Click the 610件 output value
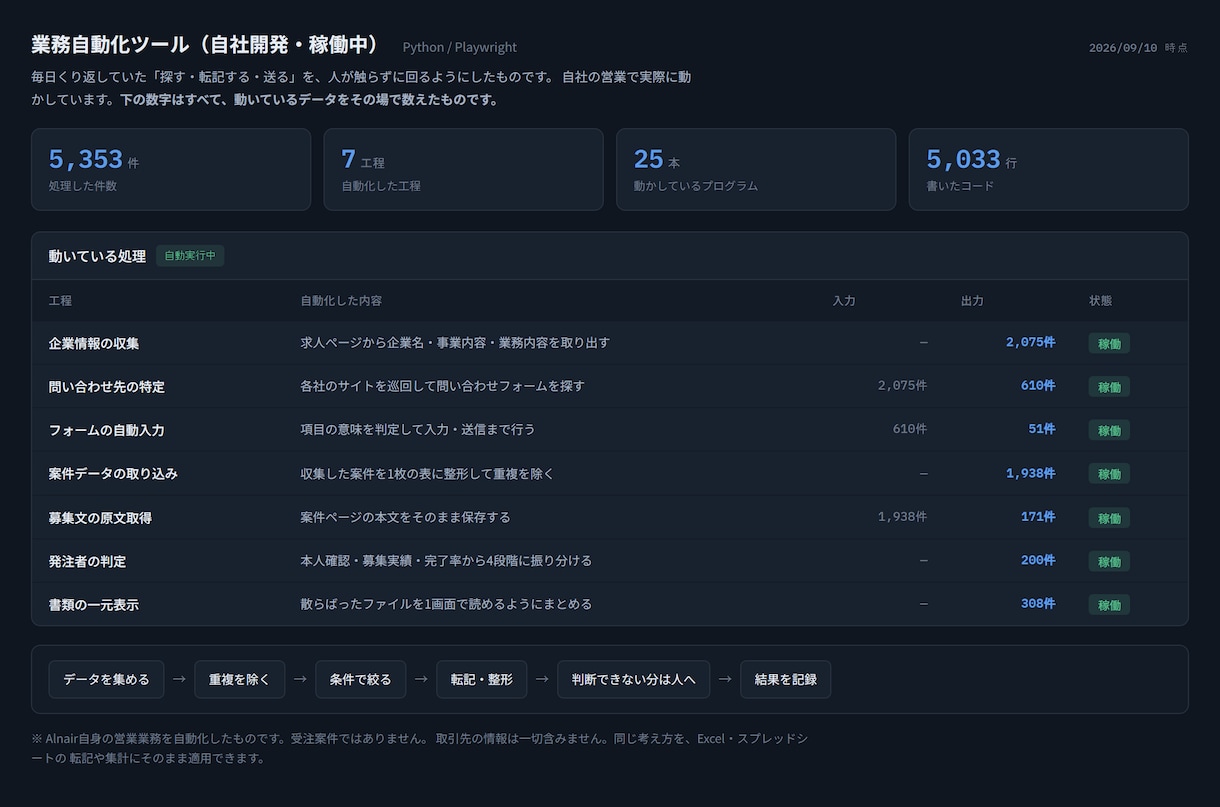 click(1038, 385)
